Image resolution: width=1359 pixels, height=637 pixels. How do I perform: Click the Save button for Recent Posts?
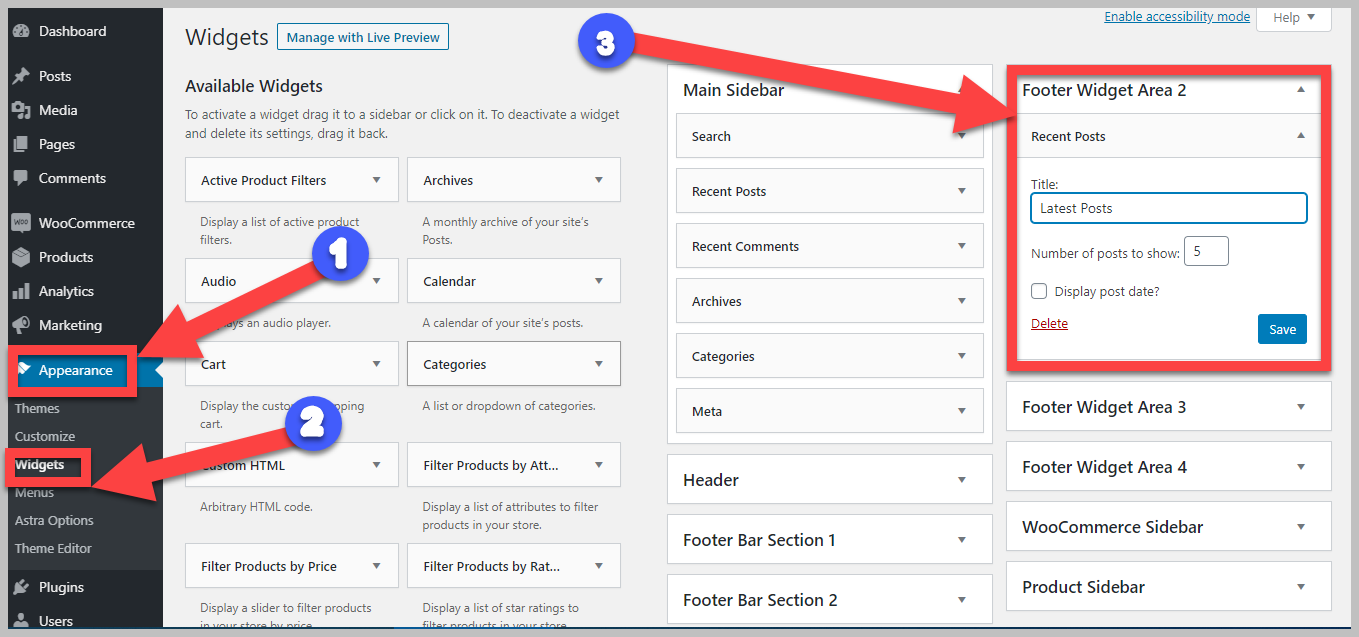tap(1282, 329)
